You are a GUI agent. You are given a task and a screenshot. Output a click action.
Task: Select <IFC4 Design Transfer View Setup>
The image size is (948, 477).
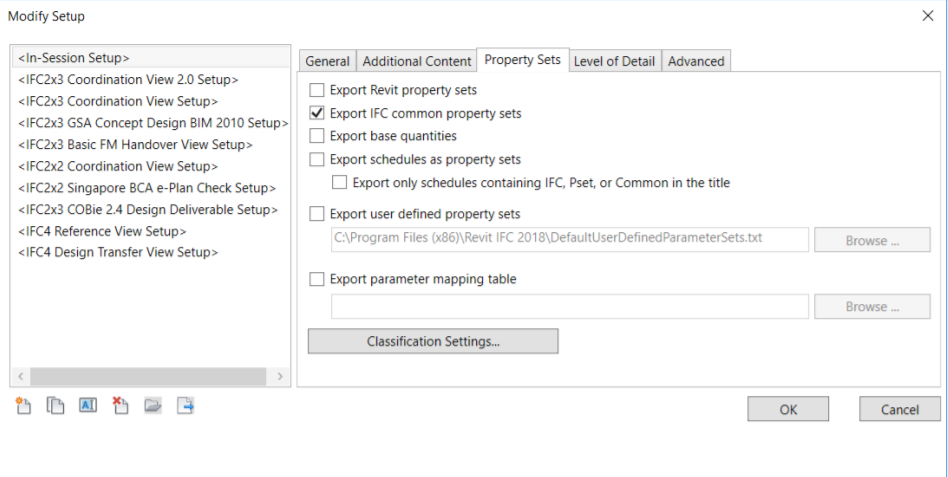pos(150,253)
